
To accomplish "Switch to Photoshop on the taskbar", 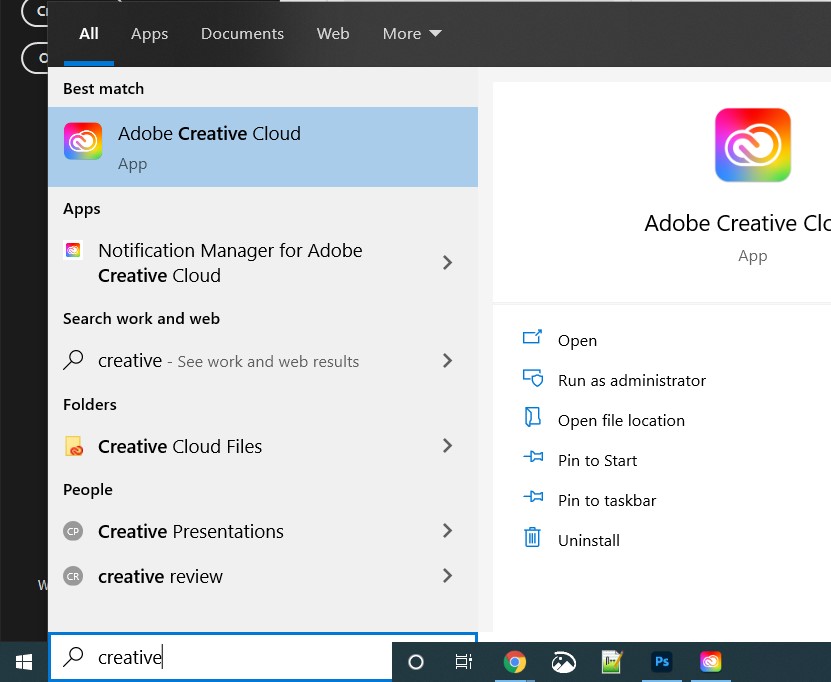I will click(x=661, y=662).
